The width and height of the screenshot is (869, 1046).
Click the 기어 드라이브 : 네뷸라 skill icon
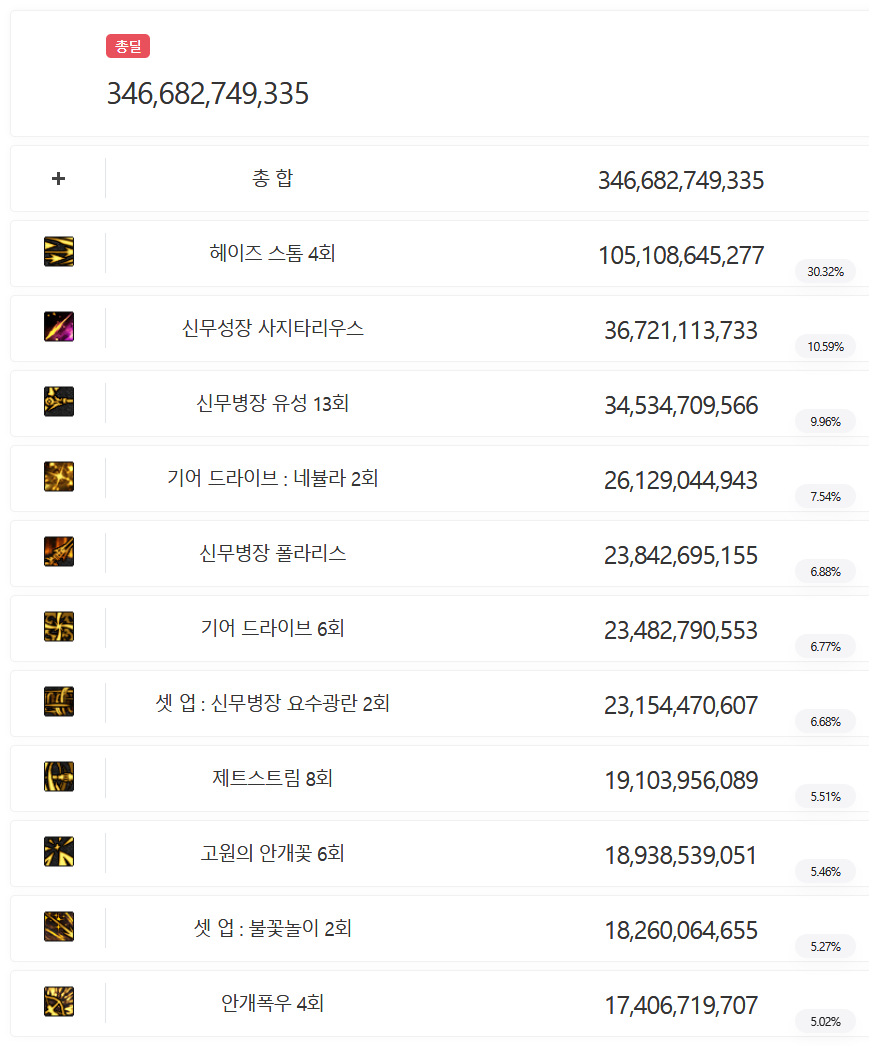pos(59,477)
